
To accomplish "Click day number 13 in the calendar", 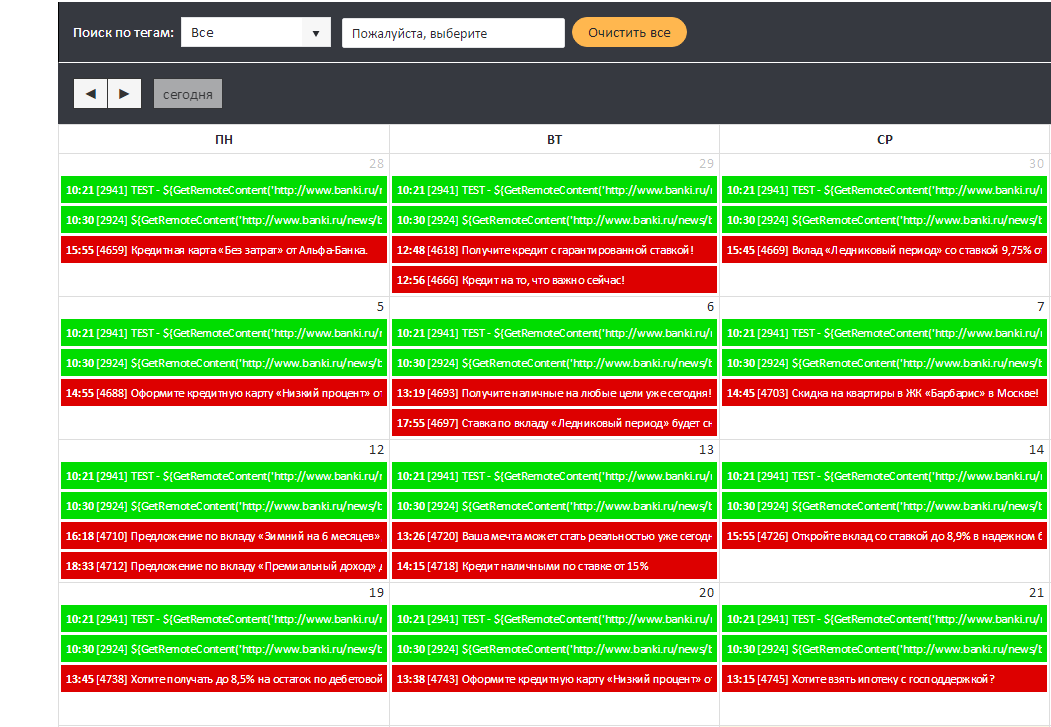I will tap(706, 450).
